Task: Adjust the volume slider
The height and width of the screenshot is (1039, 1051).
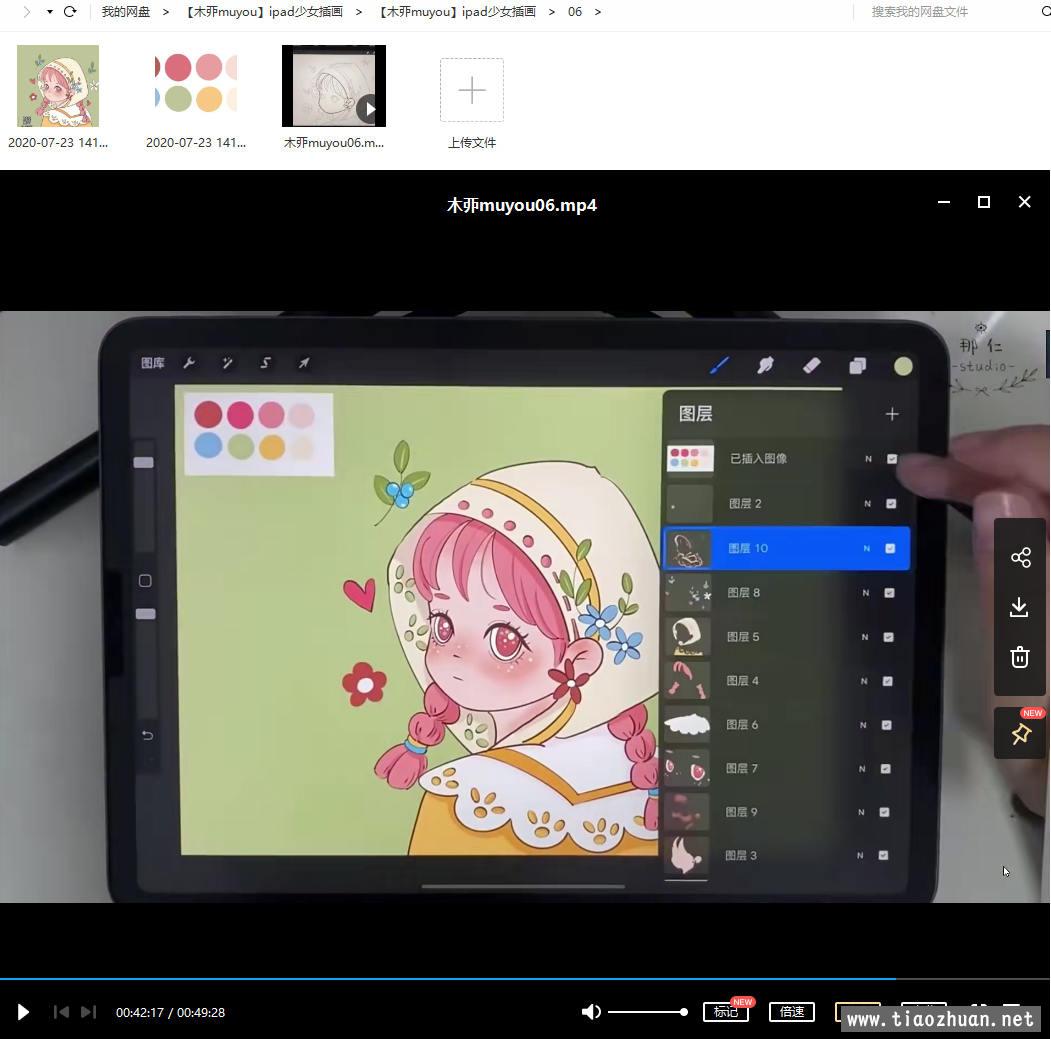Action: (647, 1012)
